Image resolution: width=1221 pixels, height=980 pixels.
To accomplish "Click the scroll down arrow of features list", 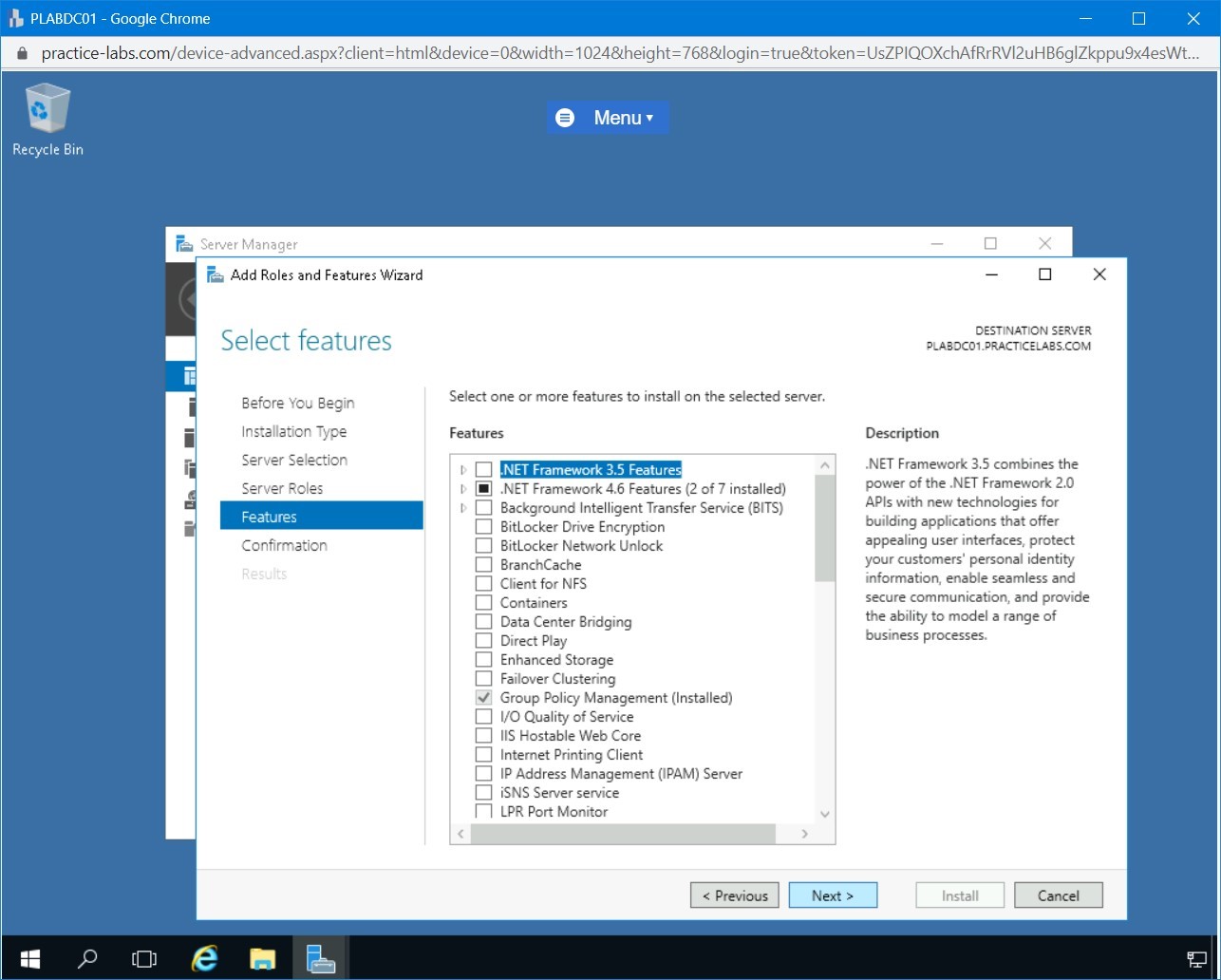I will click(824, 814).
